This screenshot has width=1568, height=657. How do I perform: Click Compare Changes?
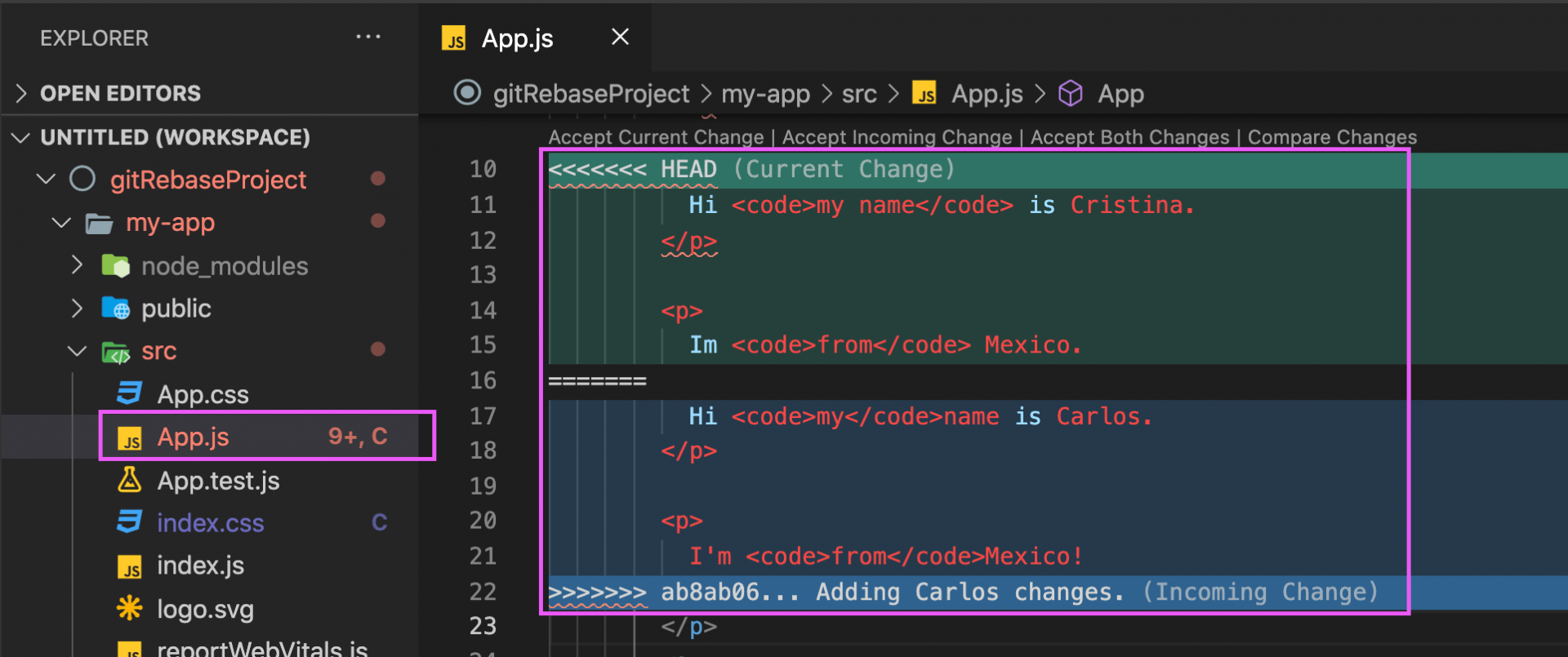[x=1332, y=137]
